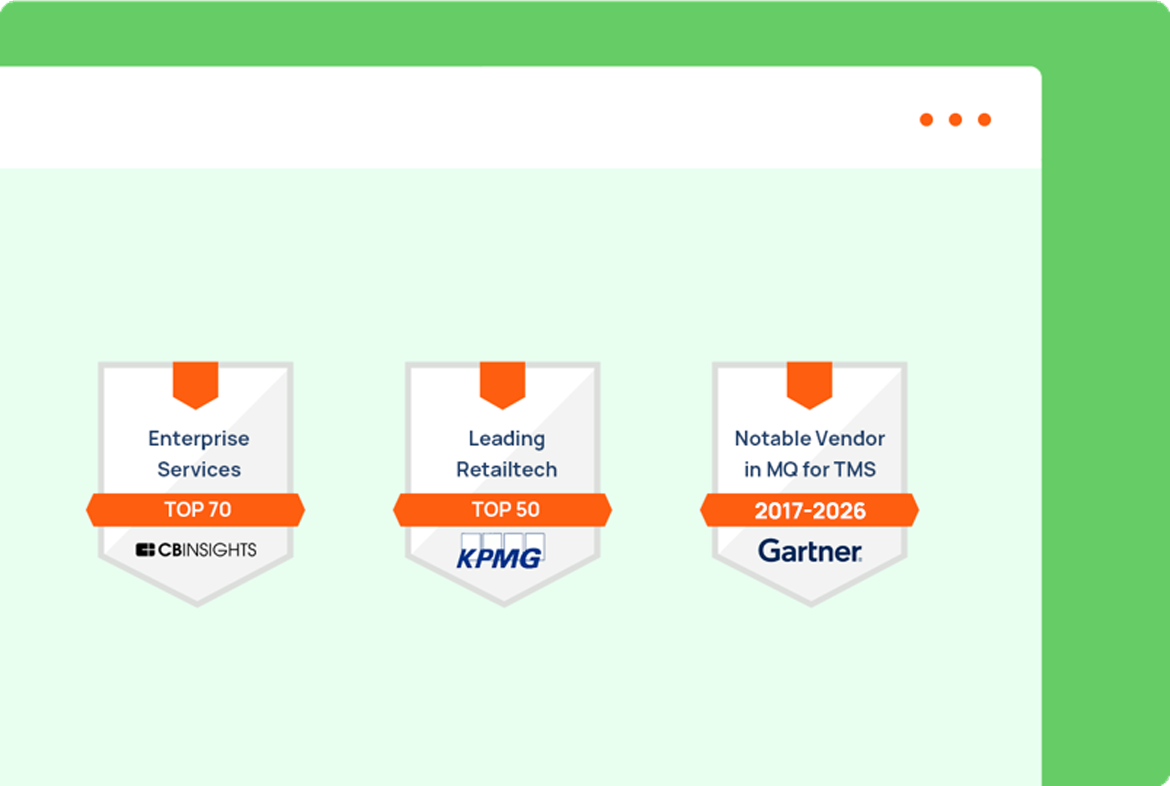Click empty pale green area below badges
Viewport: 1170px width, 786px height.
click(x=500, y=700)
